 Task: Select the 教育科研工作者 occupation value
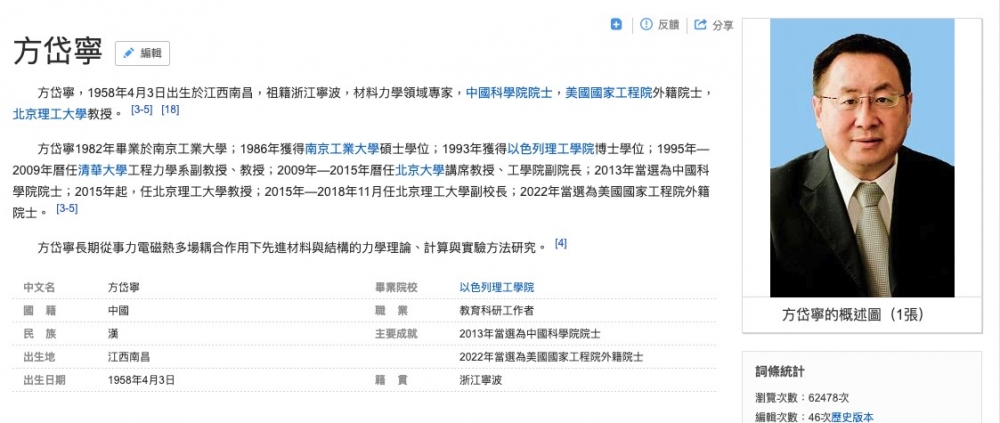tap(497, 311)
